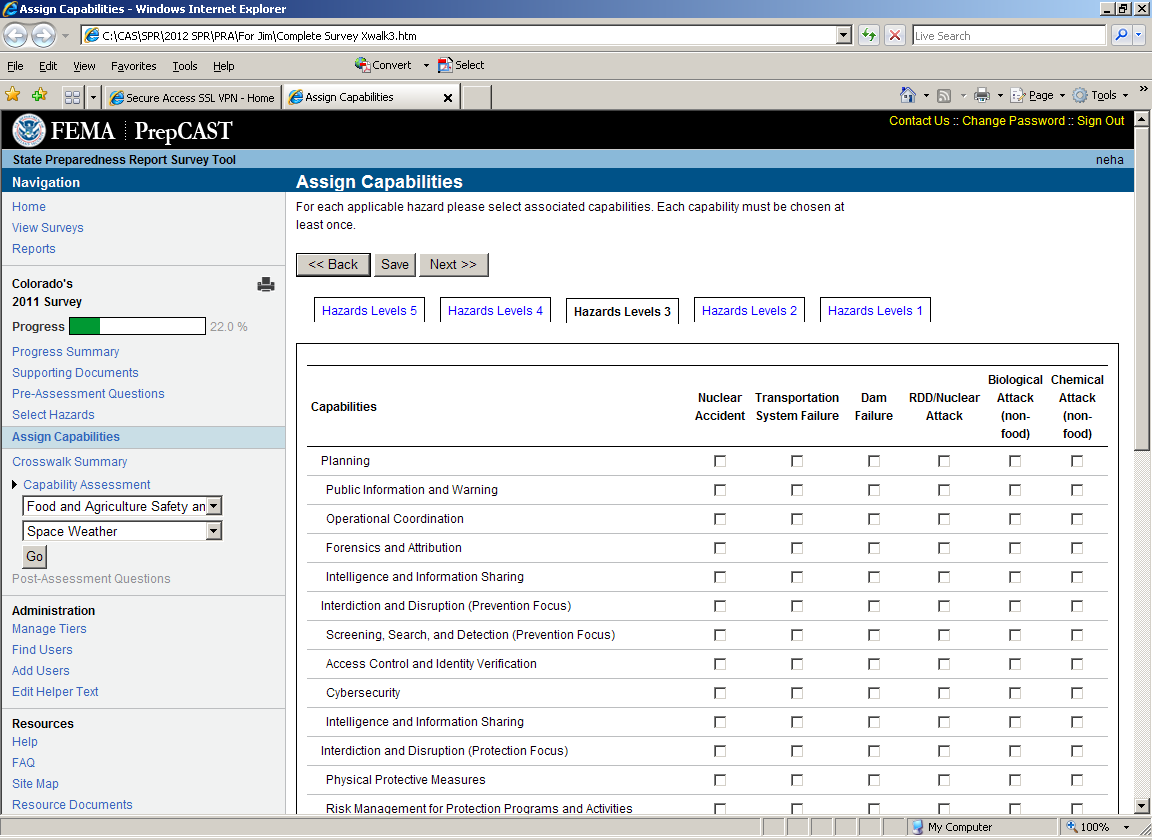1152x840 pixels.
Task: Switch to Hazards Levels 5 tab
Action: tap(369, 311)
